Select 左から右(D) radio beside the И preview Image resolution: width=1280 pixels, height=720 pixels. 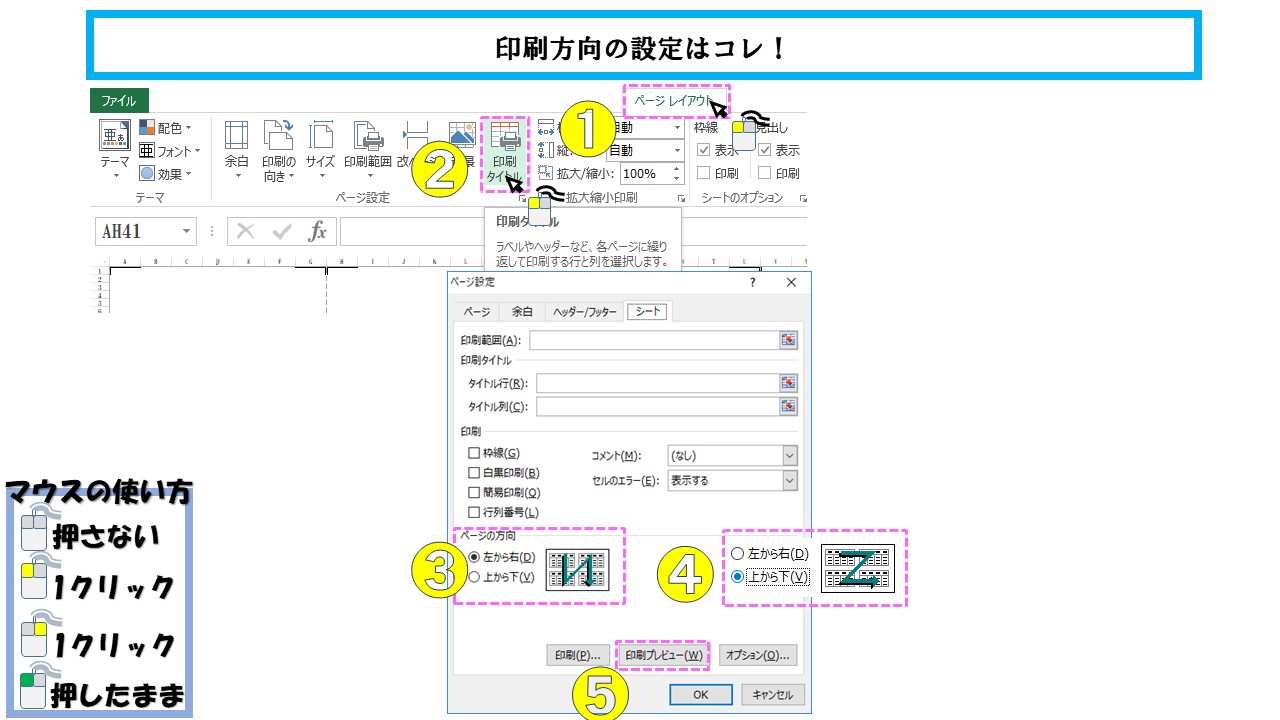click(474, 557)
